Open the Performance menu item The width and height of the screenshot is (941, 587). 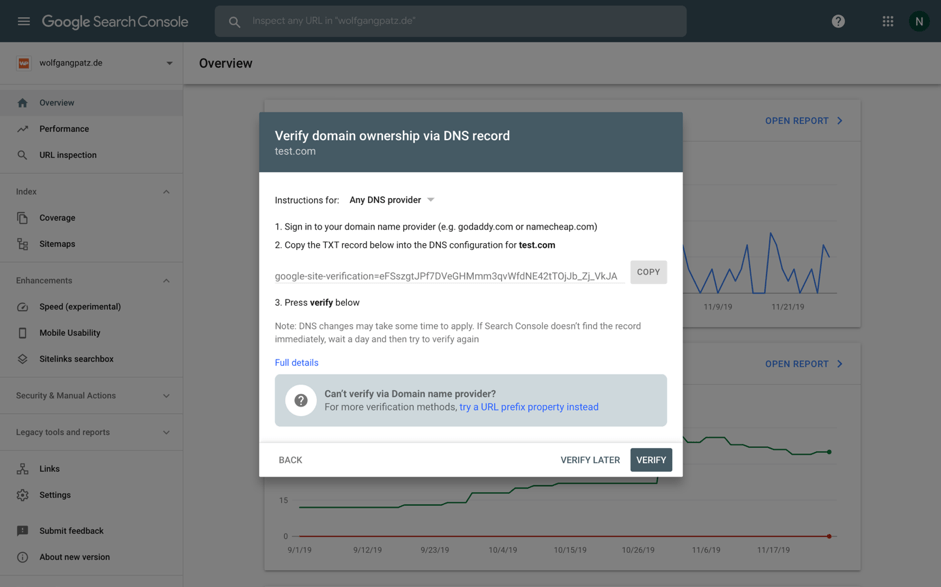[91, 129]
